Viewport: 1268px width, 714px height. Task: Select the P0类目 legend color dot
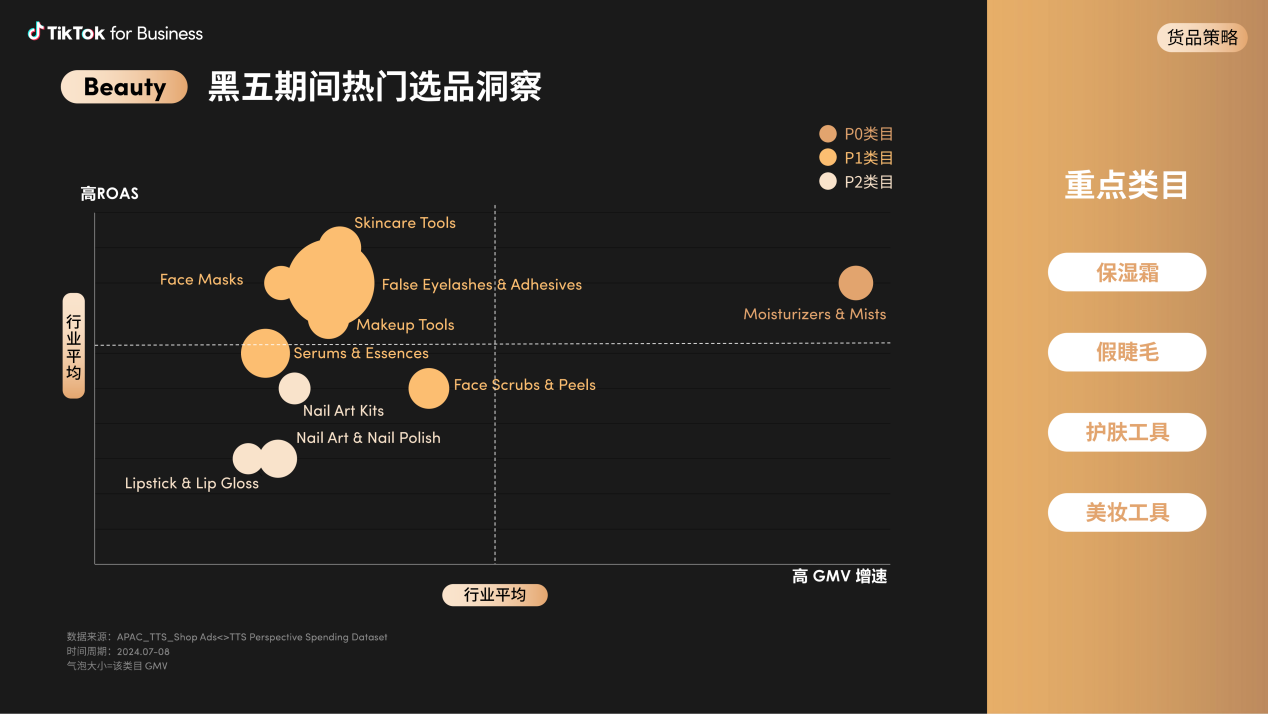(826, 133)
